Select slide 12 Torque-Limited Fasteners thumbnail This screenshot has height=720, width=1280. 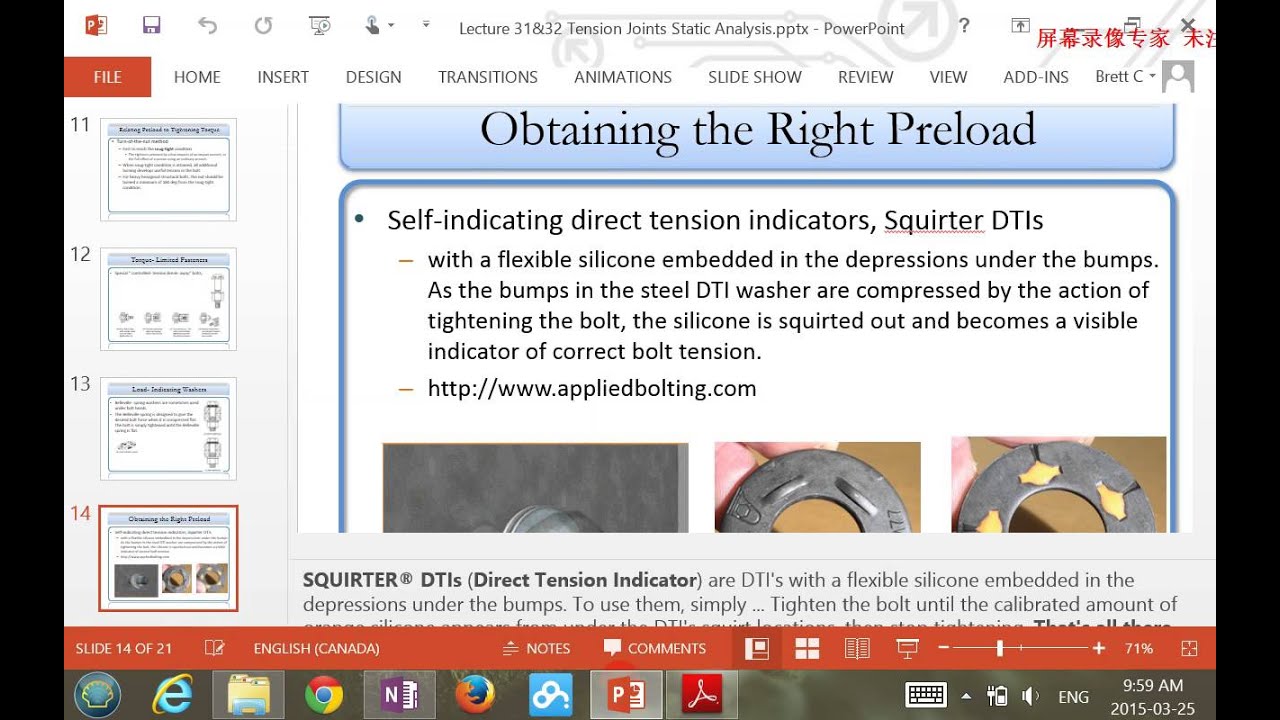point(168,299)
